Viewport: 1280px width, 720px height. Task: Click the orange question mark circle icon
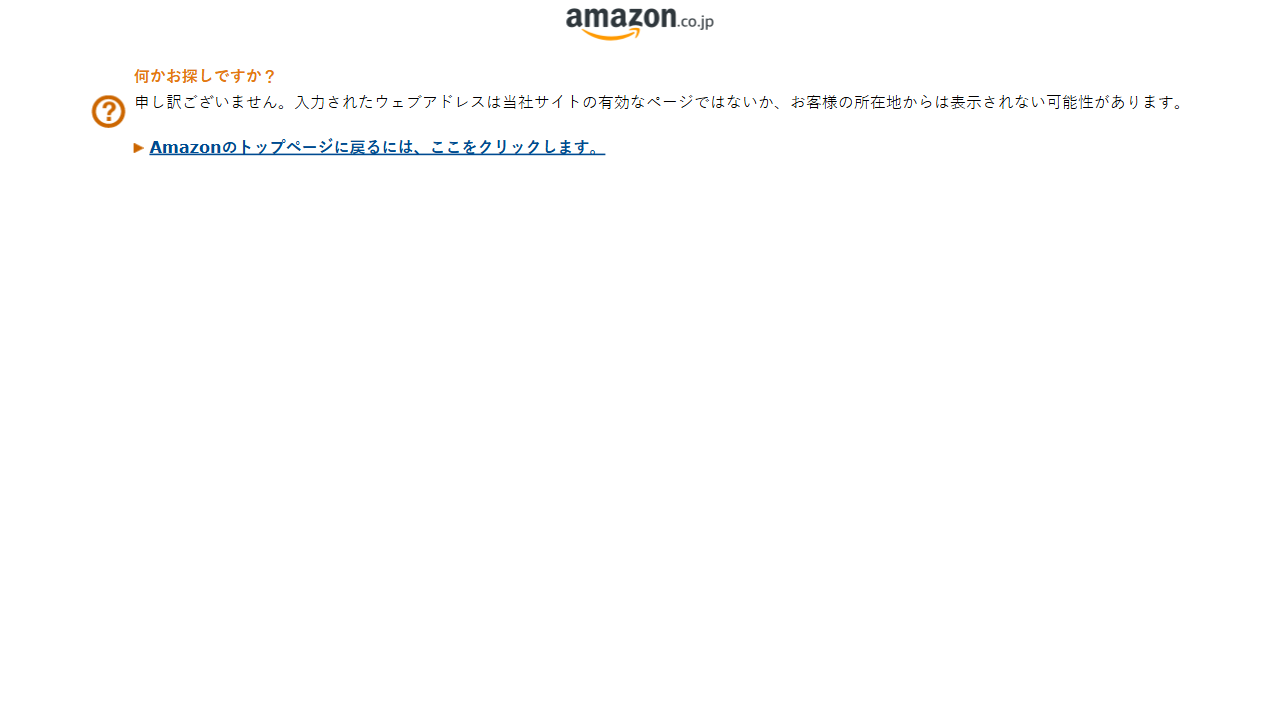tap(108, 111)
